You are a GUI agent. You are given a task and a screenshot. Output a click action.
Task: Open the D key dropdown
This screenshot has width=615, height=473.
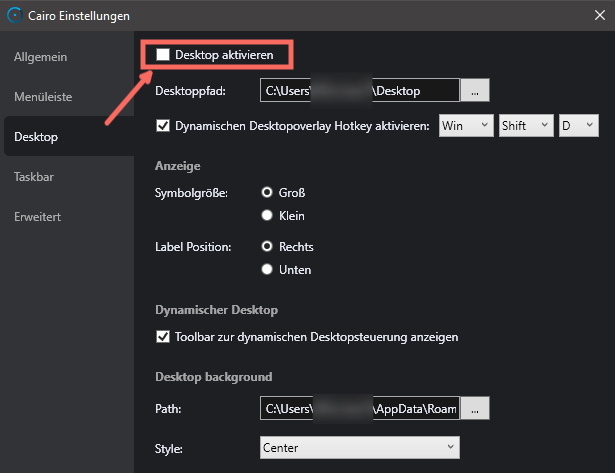579,126
